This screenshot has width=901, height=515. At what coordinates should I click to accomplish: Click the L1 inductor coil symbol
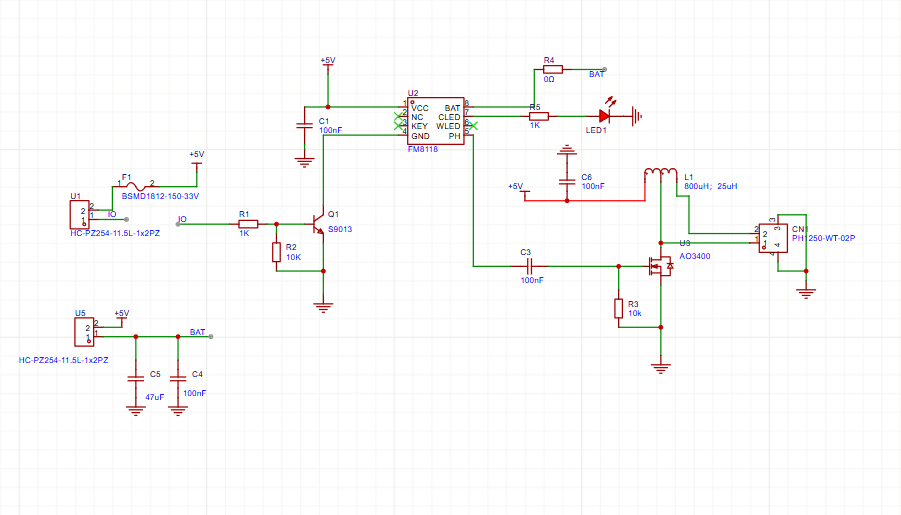click(659, 174)
